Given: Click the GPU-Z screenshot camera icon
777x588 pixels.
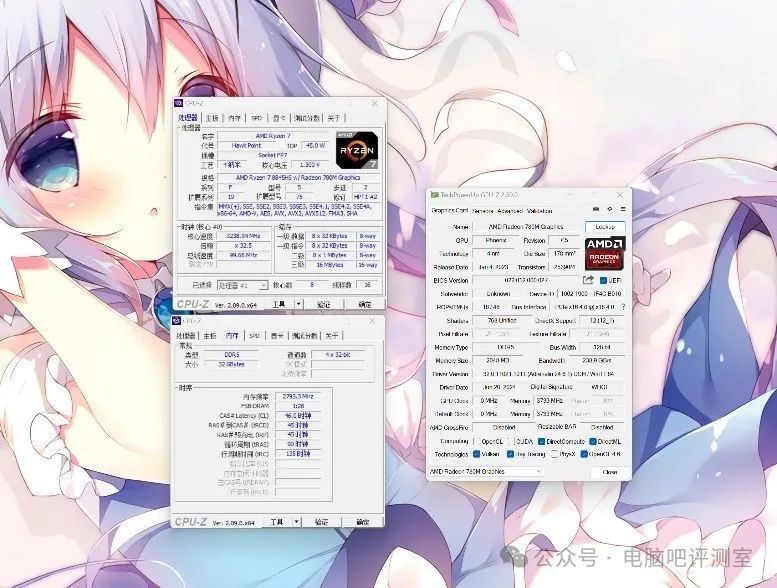Looking at the screenshot, I should coord(596,210).
